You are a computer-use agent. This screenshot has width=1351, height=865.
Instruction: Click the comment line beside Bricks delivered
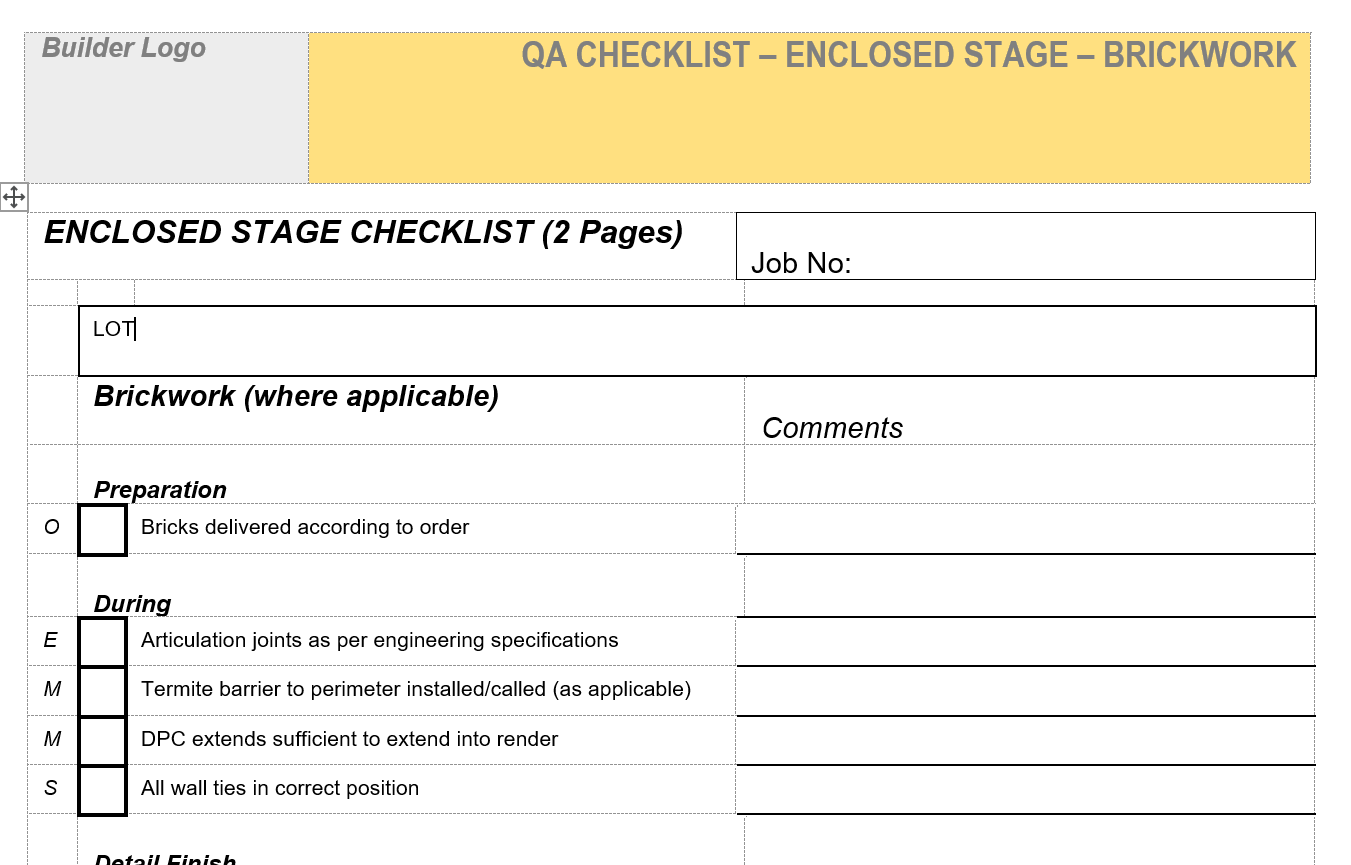click(x=1025, y=529)
